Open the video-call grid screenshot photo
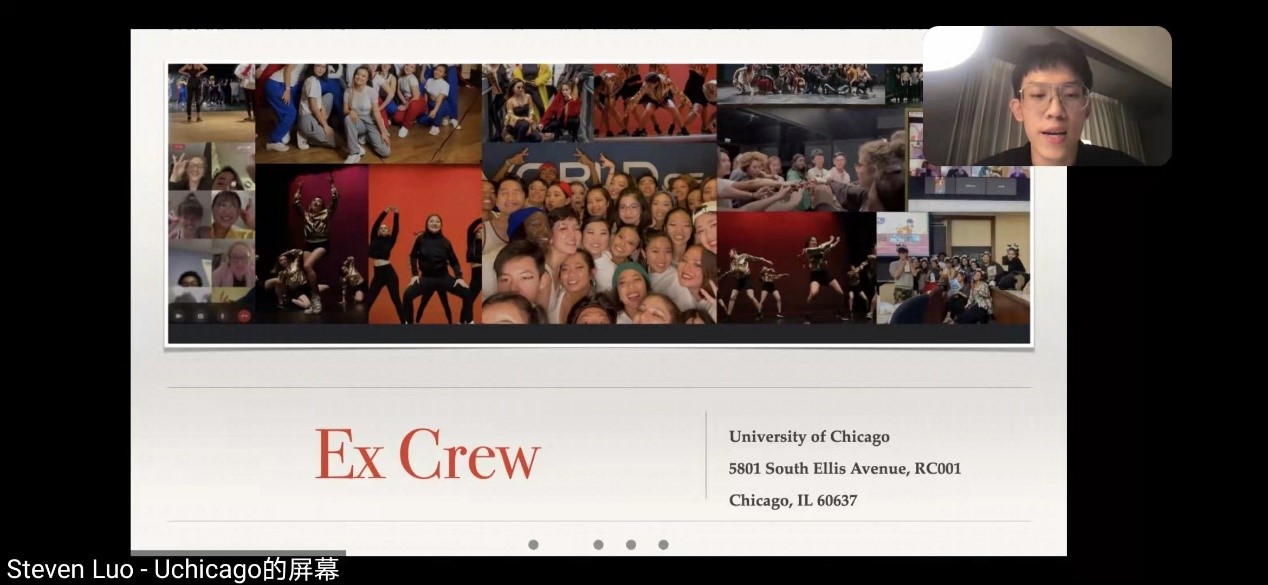The image size is (1268, 585). click(211, 230)
